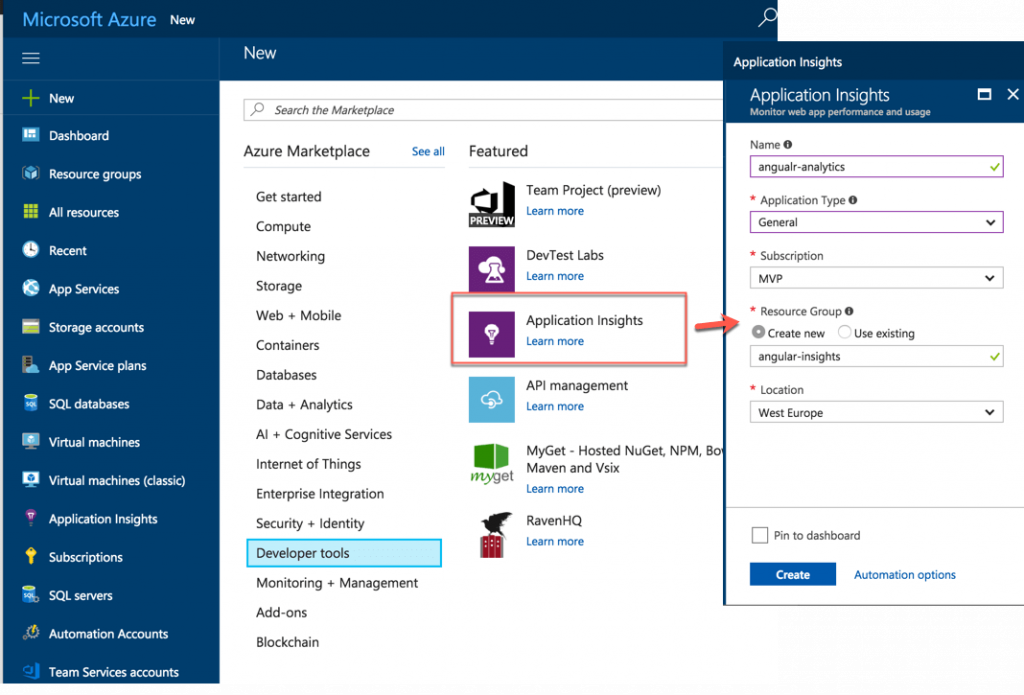Viewport: 1024px width, 695px height.
Task: Open the Location West Europe dropdown
Action: click(x=876, y=412)
